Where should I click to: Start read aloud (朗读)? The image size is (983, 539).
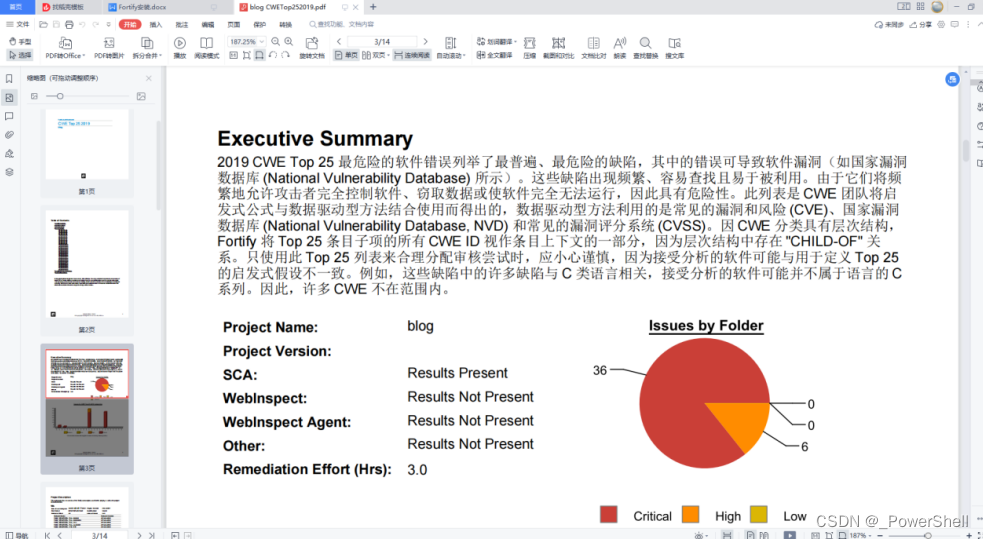[x=619, y=48]
